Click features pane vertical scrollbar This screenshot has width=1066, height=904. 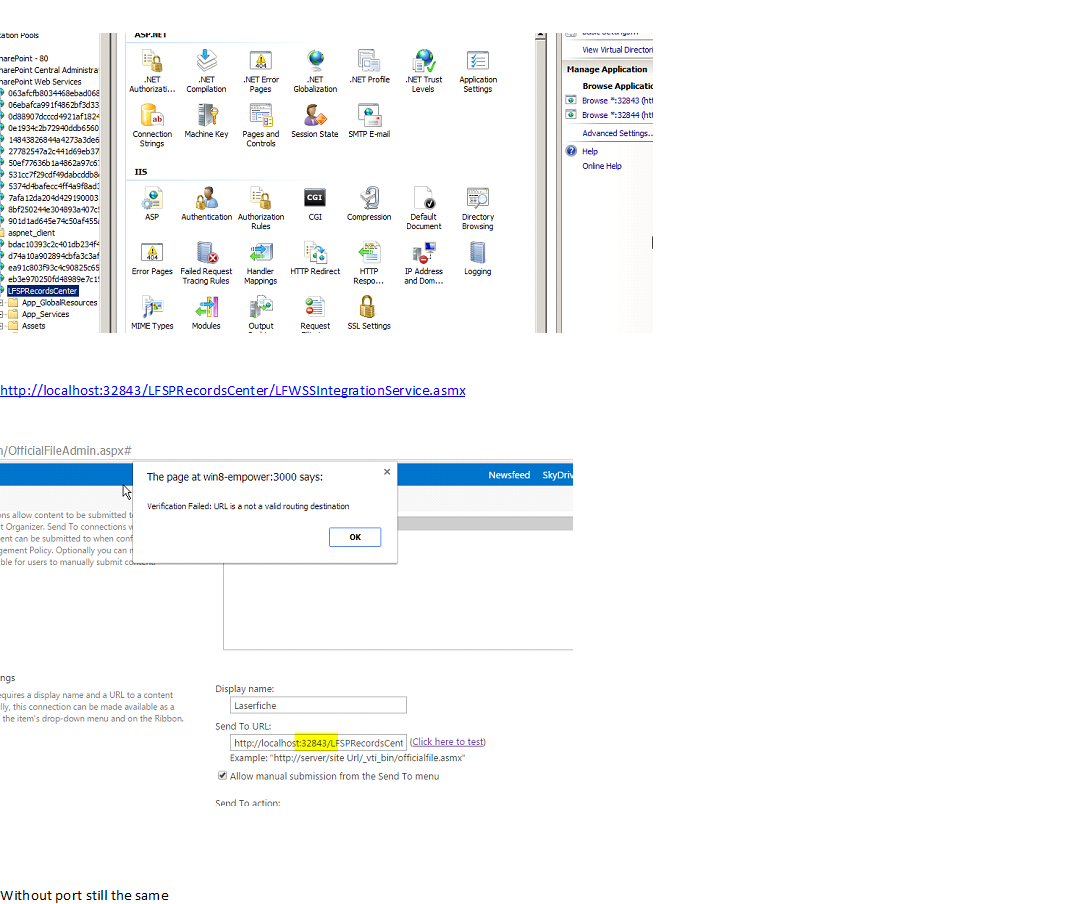coord(540,184)
